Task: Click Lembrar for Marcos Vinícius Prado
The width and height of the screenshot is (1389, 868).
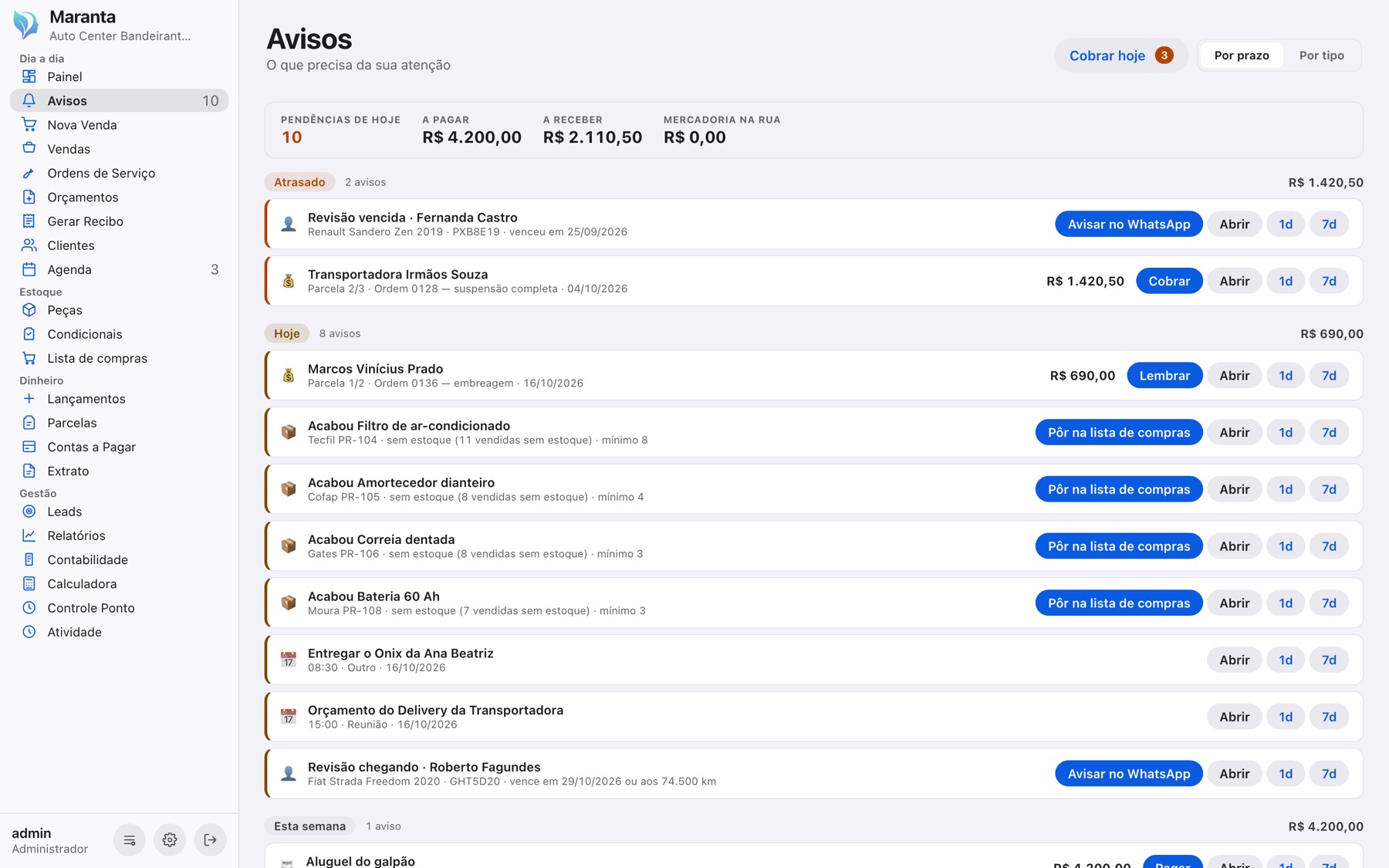Action: tap(1164, 375)
